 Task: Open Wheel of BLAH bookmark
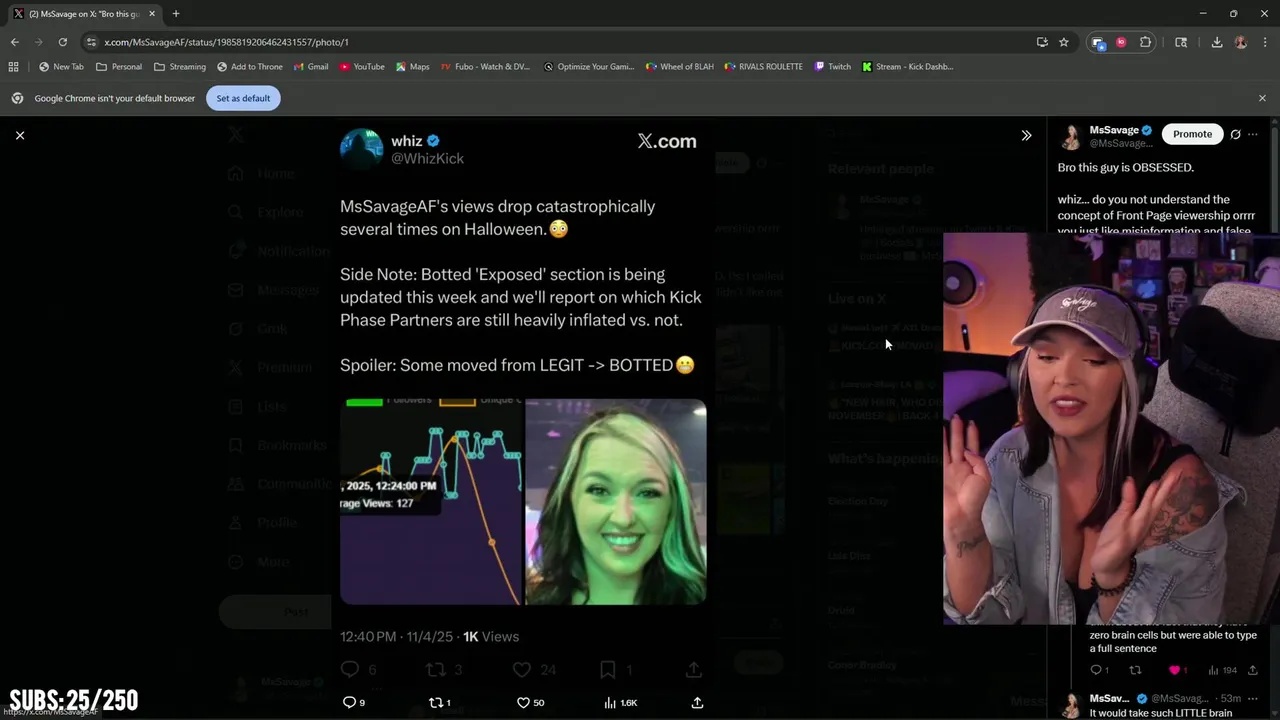tap(680, 67)
